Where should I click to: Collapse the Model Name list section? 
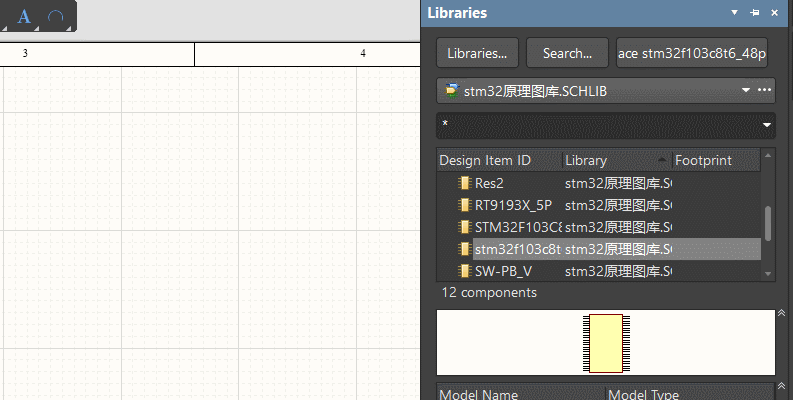click(781, 387)
